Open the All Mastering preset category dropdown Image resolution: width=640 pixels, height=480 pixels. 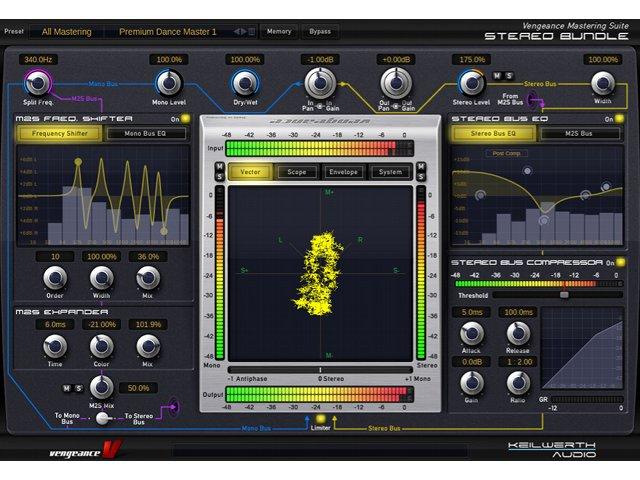[67, 31]
